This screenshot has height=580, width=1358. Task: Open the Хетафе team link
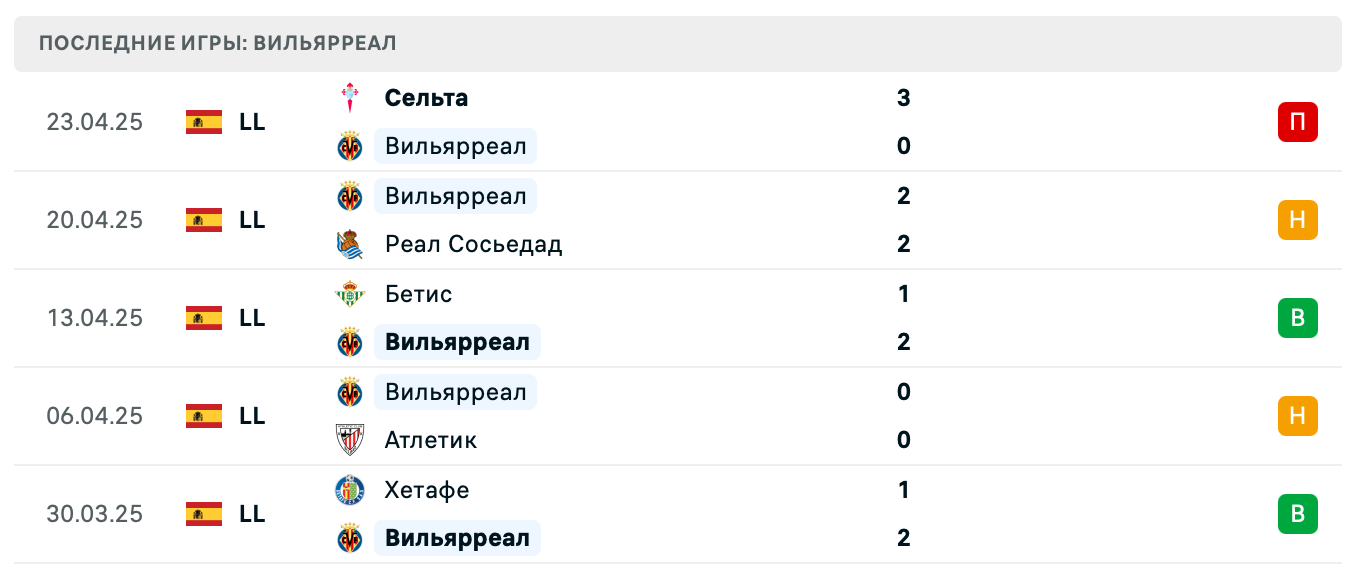click(427, 490)
